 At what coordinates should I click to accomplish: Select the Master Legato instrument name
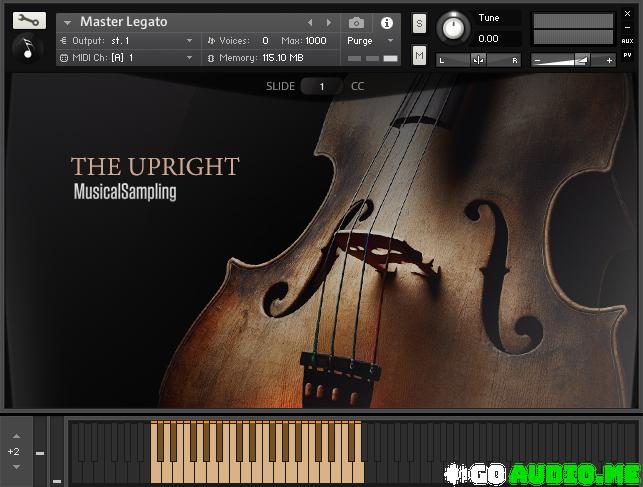tap(123, 22)
